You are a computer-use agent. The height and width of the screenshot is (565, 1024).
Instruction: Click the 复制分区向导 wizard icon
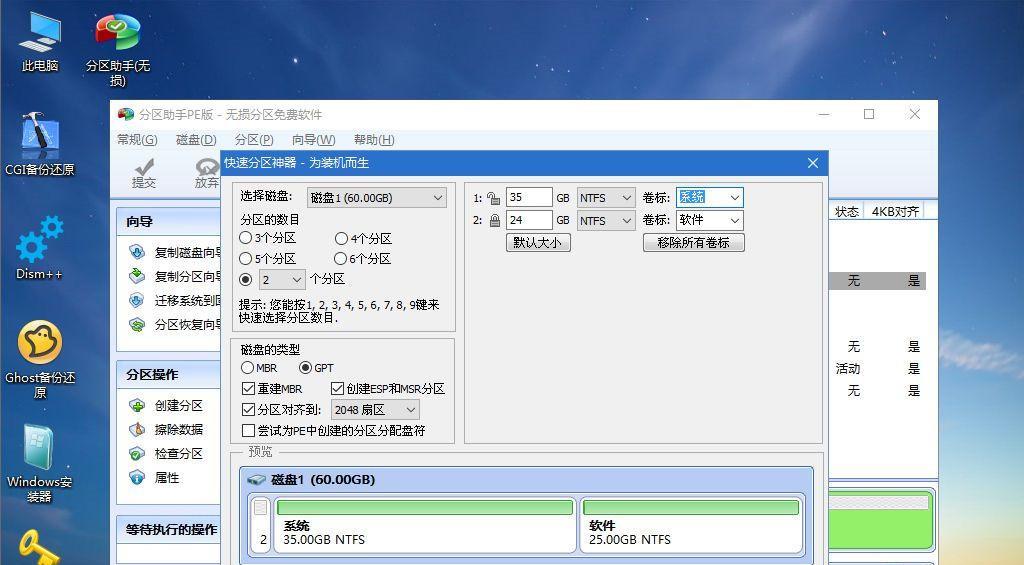[x=136, y=276]
